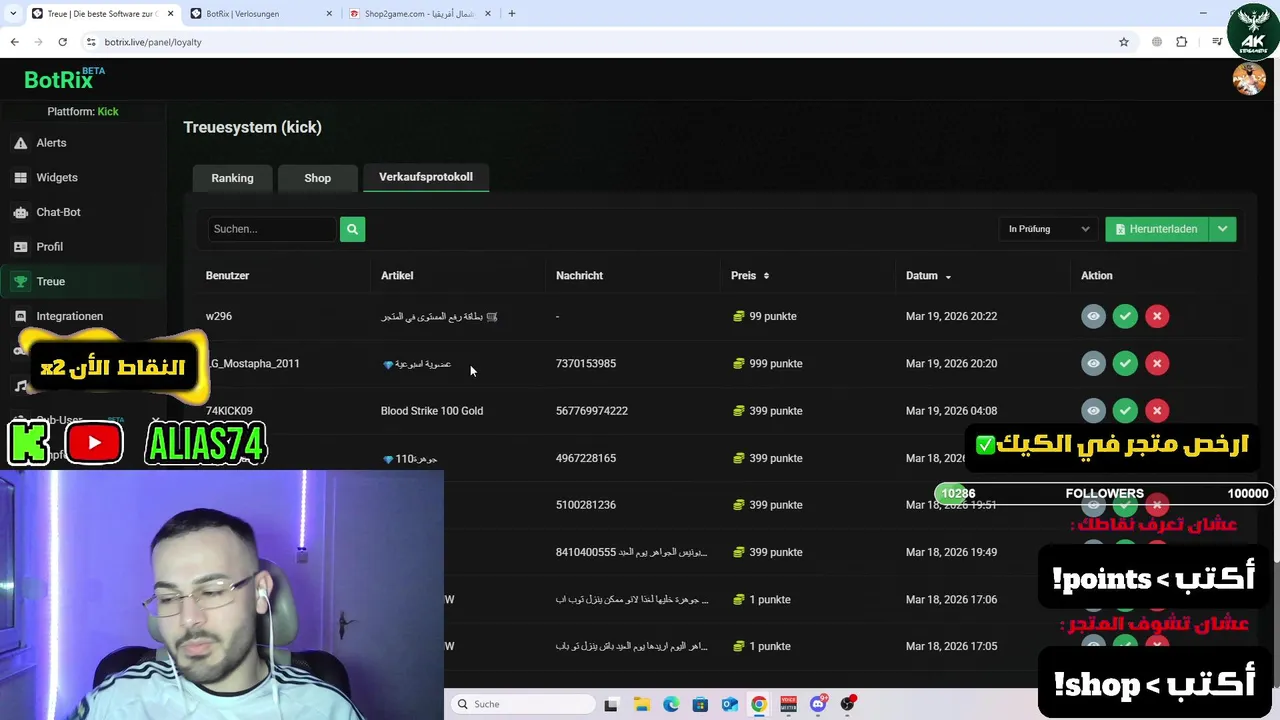Switch to the Shop tab
Viewport: 1280px width, 720px height.
317,178
